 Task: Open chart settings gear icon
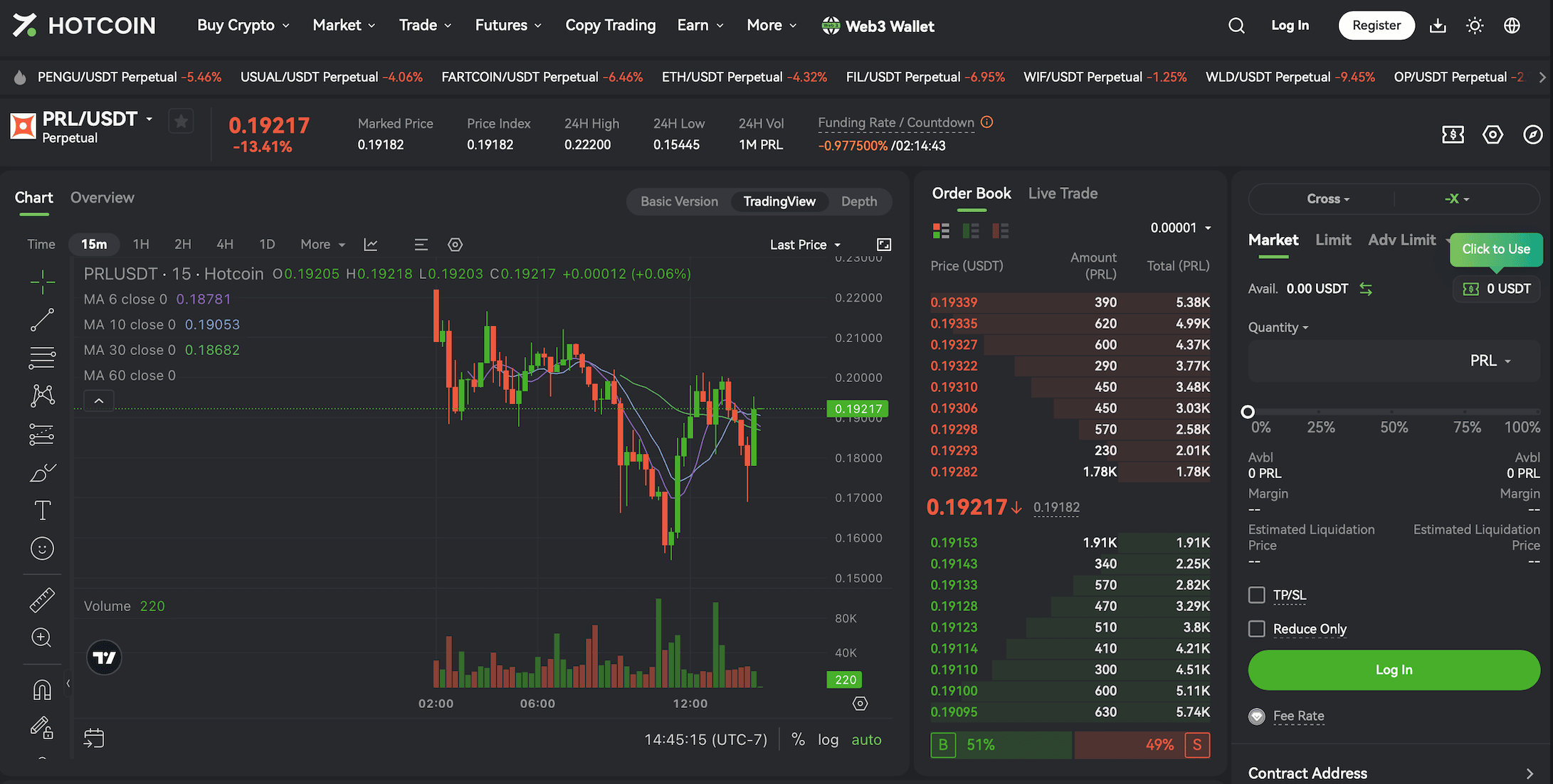pos(456,245)
